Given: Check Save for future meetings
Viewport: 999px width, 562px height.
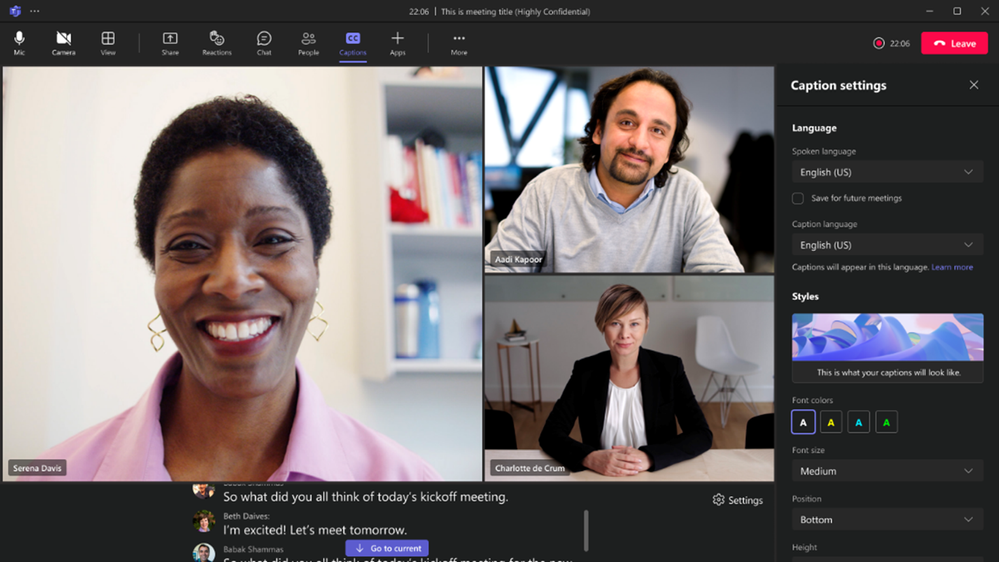Looking at the screenshot, I should pos(798,198).
